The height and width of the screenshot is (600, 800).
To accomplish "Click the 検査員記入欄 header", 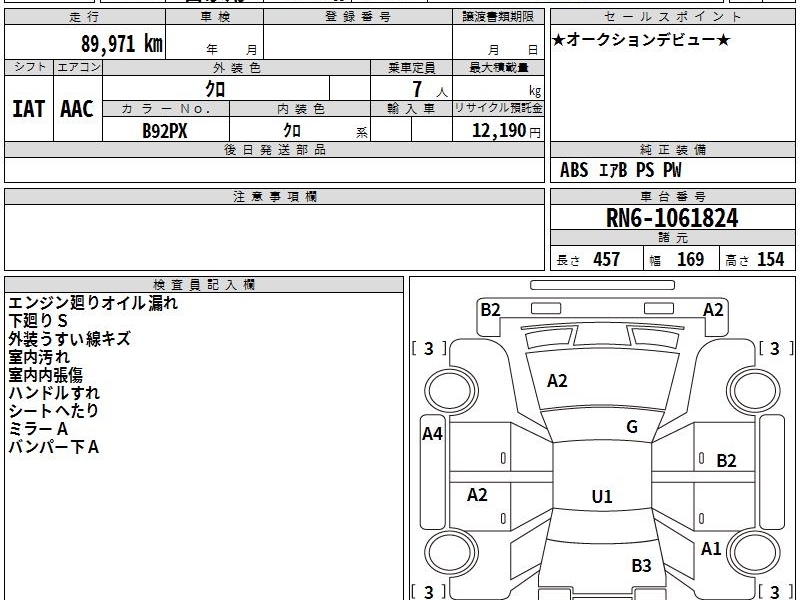I will [204, 285].
